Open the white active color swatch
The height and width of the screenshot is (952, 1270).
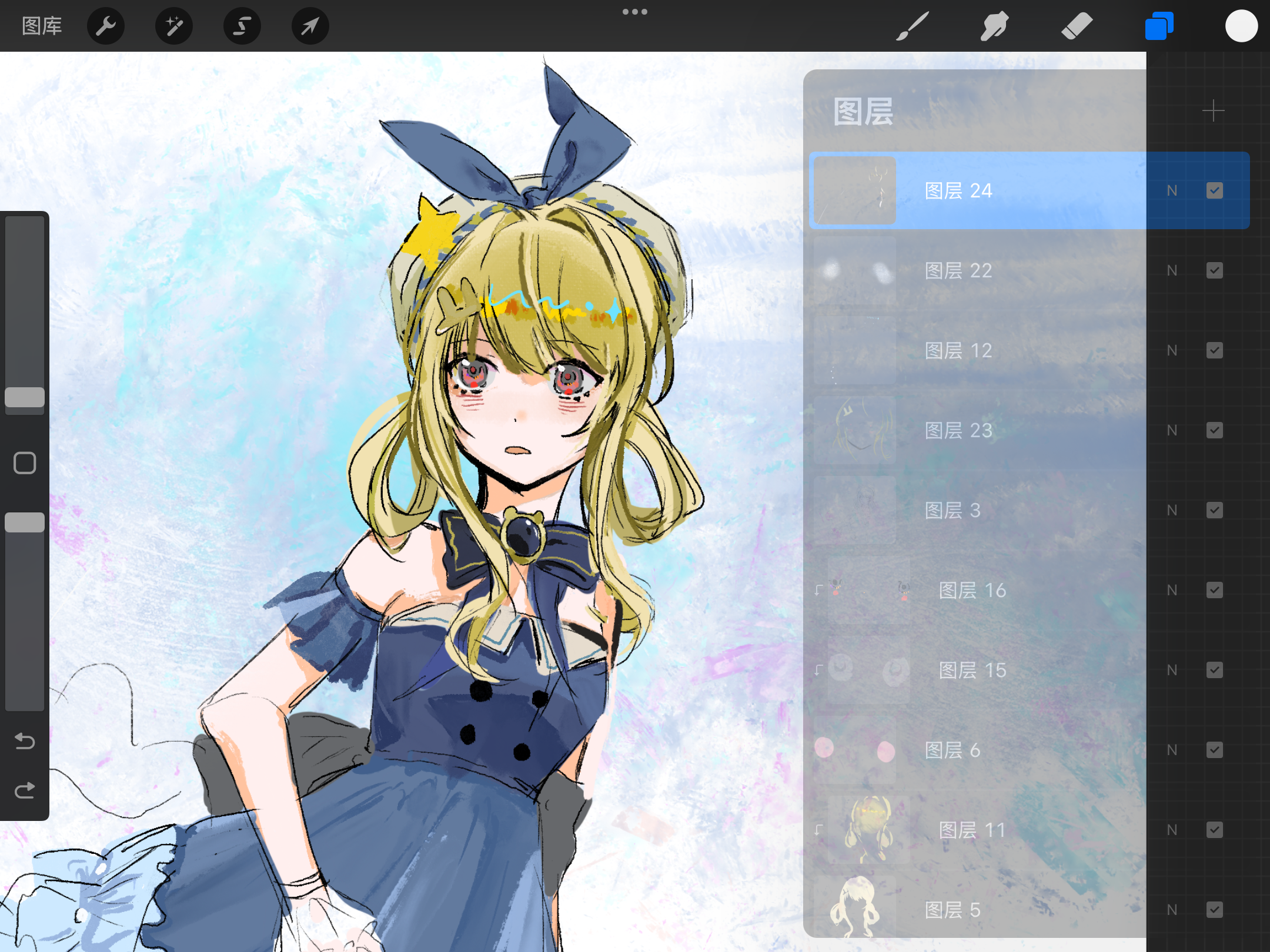click(1241, 26)
